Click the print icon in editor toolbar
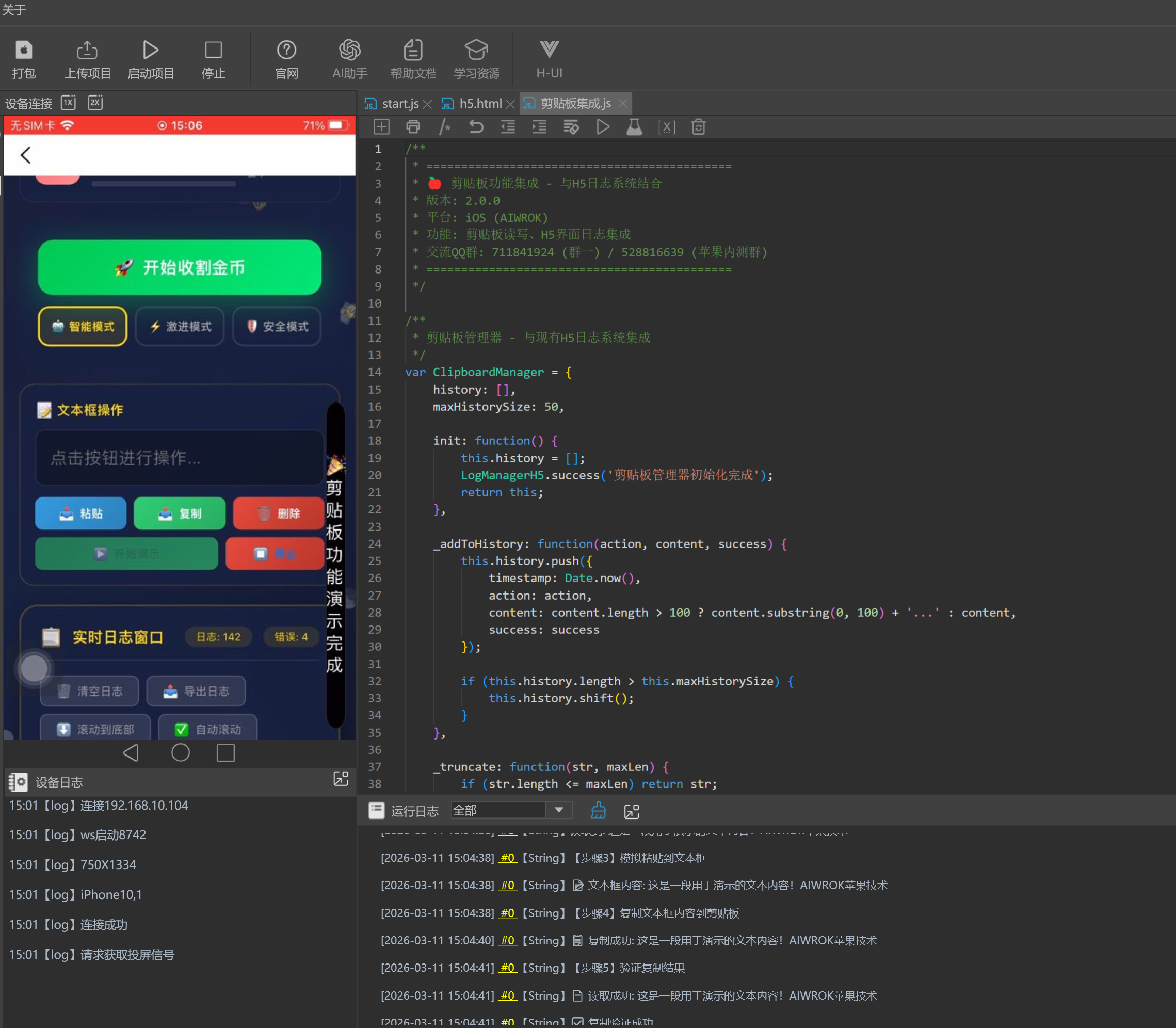The width and height of the screenshot is (1176, 1028). 413,127
